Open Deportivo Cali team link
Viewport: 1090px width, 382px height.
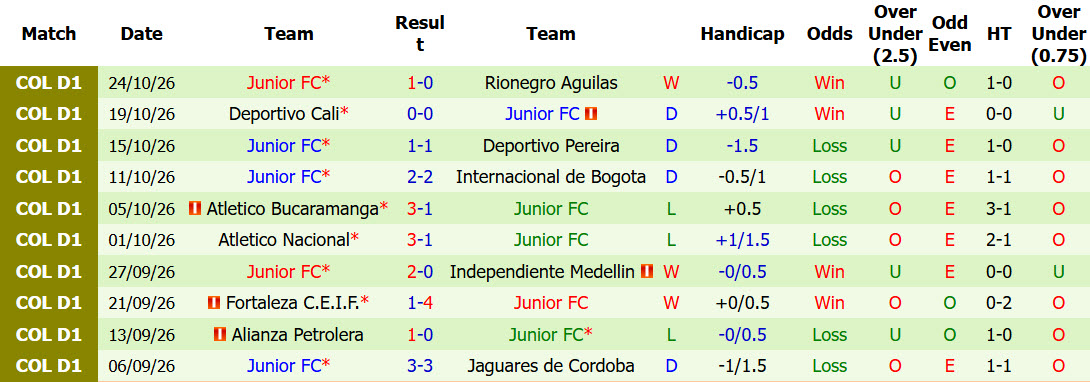coord(284,114)
